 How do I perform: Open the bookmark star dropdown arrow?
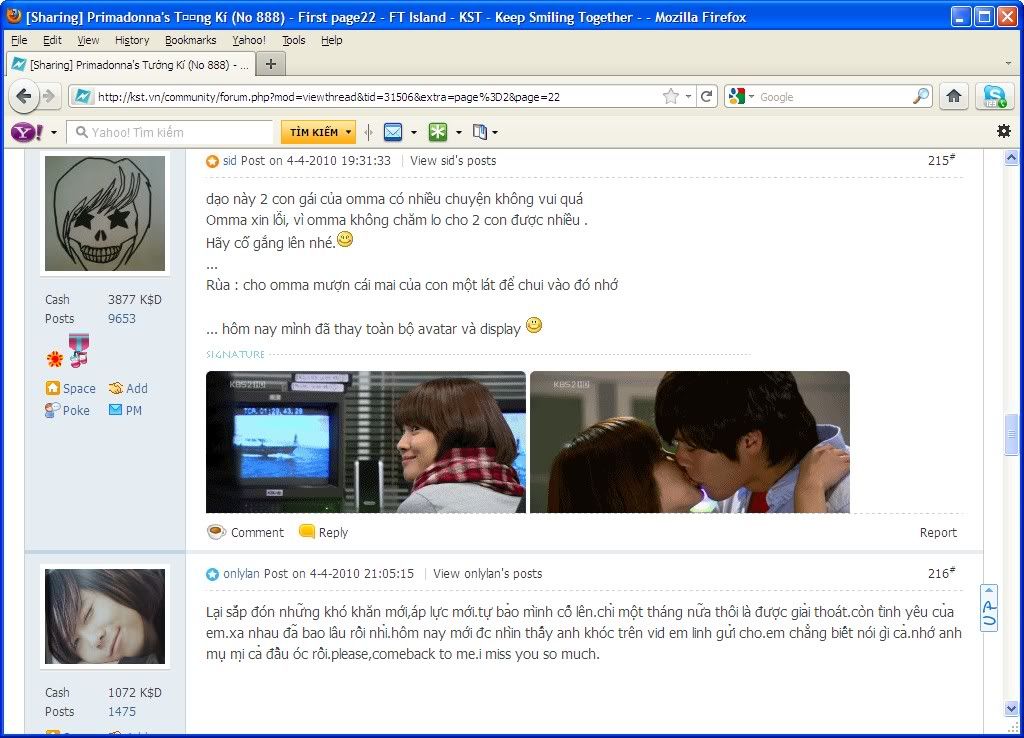[688, 97]
